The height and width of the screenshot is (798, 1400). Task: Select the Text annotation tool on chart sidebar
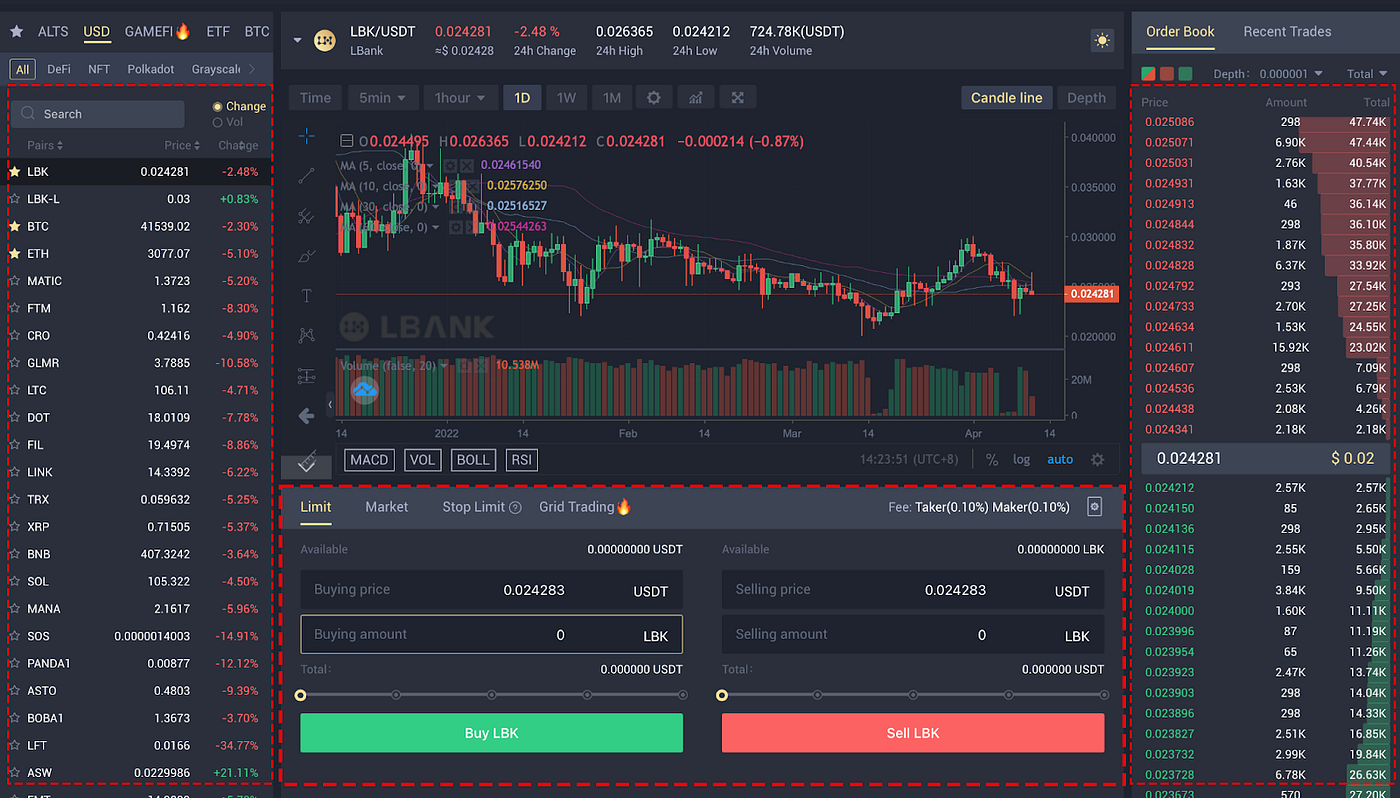[306, 296]
